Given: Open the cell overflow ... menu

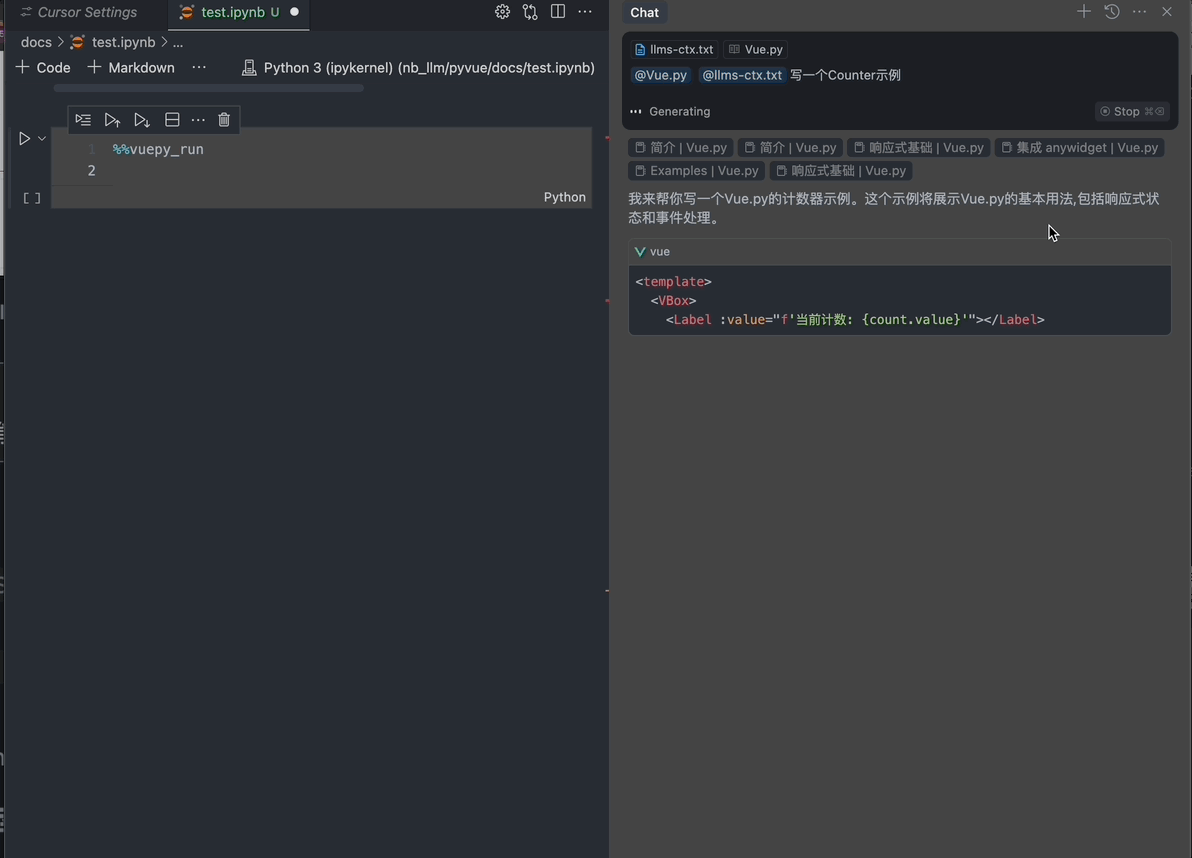Looking at the screenshot, I should click(198, 120).
